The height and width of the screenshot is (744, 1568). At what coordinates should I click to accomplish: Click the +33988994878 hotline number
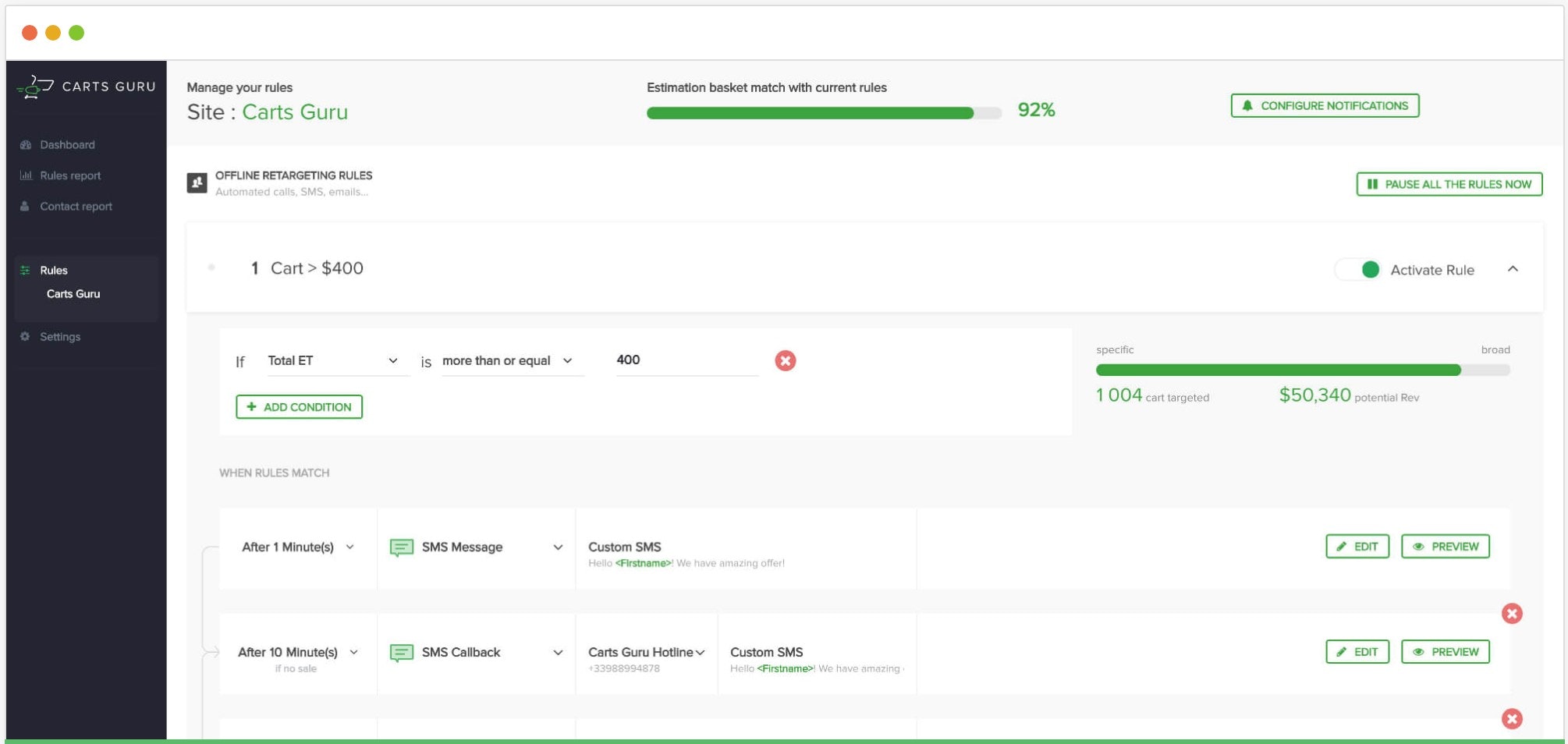(624, 669)
